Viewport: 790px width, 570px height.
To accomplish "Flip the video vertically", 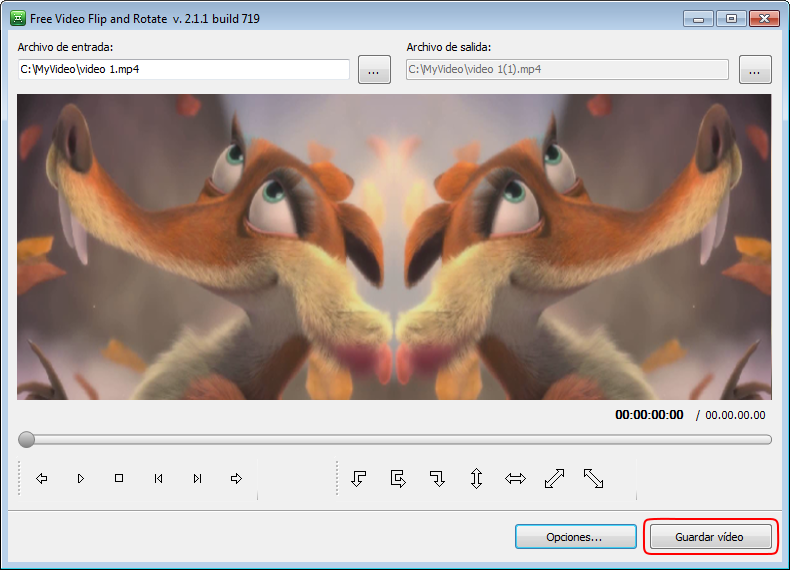I will coord(476,479).
